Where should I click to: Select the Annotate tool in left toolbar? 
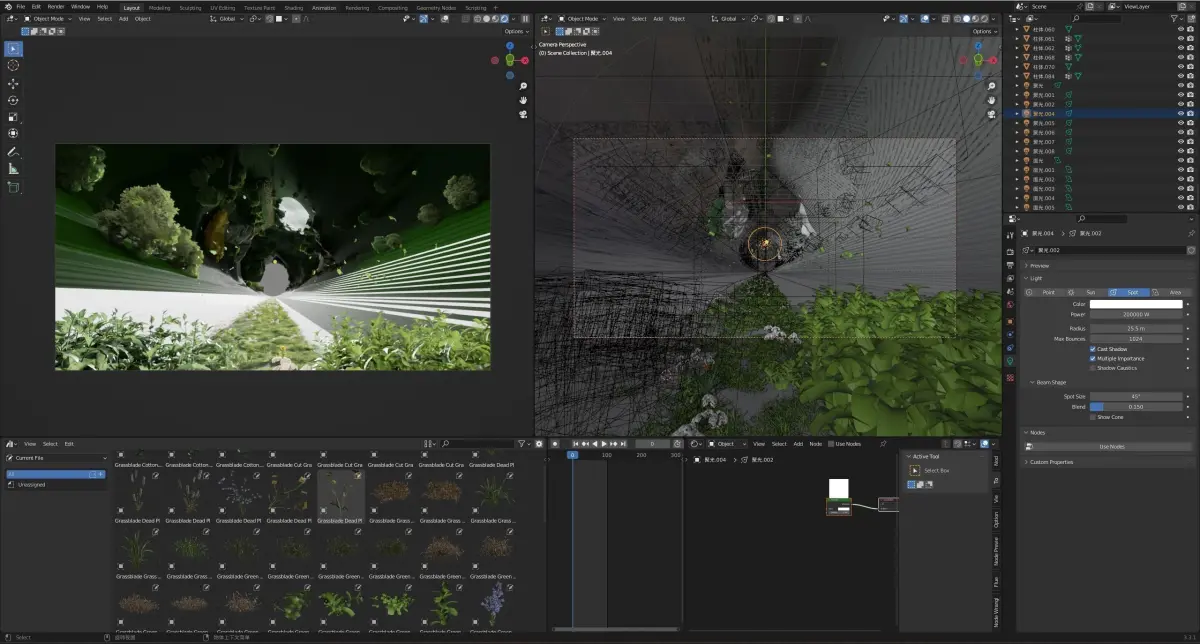click(x=13, y=152)
